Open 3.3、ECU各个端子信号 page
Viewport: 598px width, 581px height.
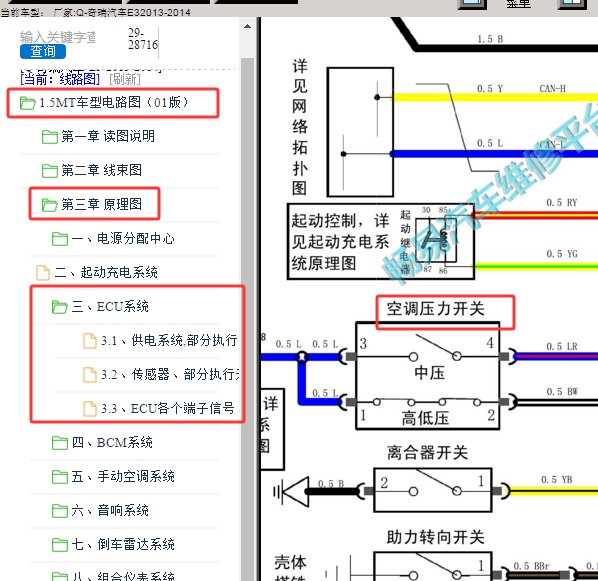point(167,408)
